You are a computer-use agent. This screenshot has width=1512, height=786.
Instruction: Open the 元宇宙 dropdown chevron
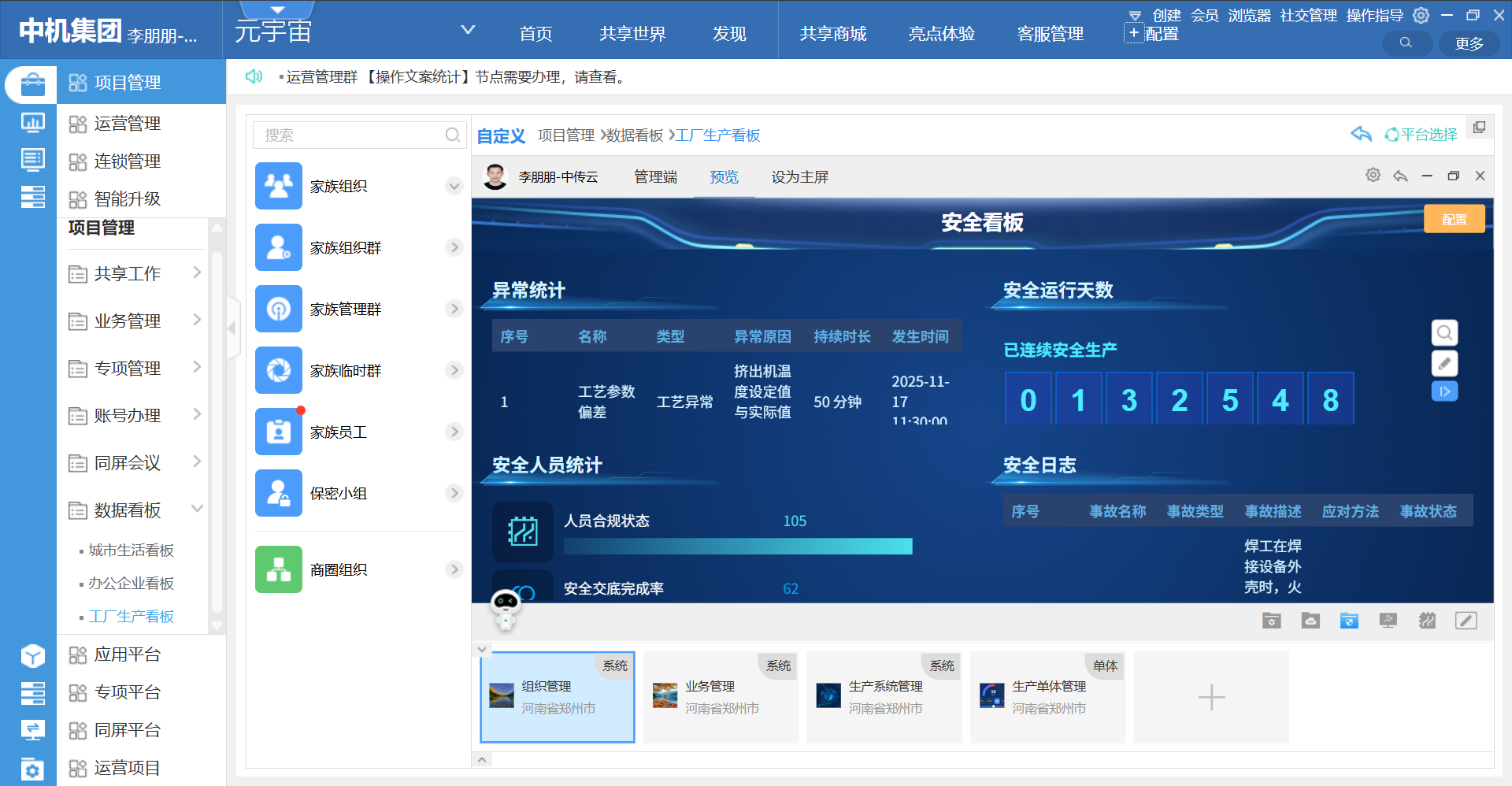[x=468, y=31]
